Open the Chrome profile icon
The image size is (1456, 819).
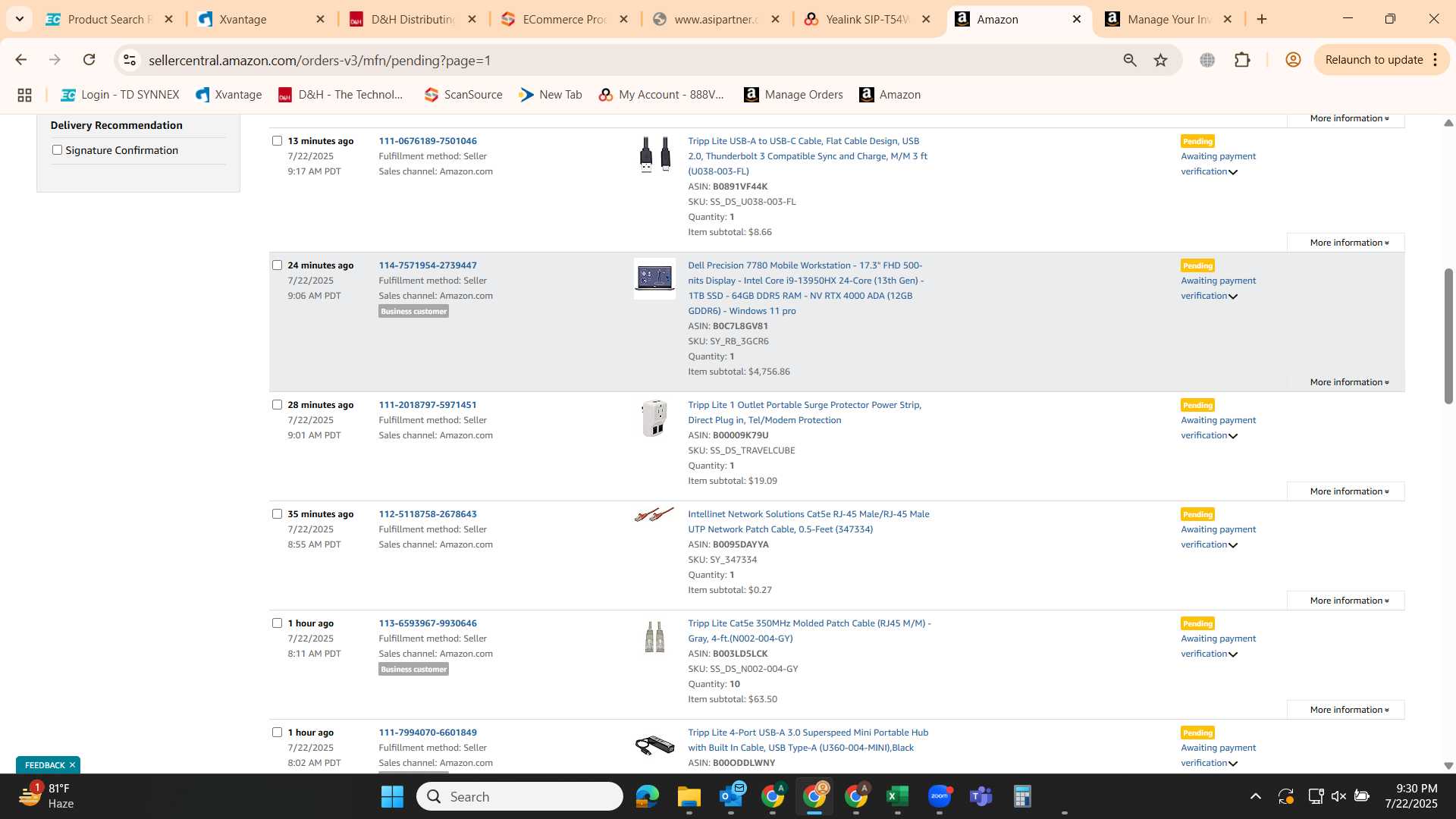point(1293,60)
